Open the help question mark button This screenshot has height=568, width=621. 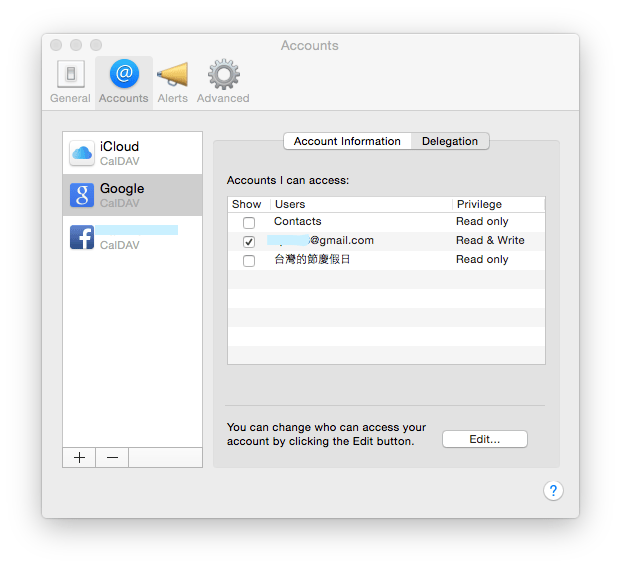553,490
